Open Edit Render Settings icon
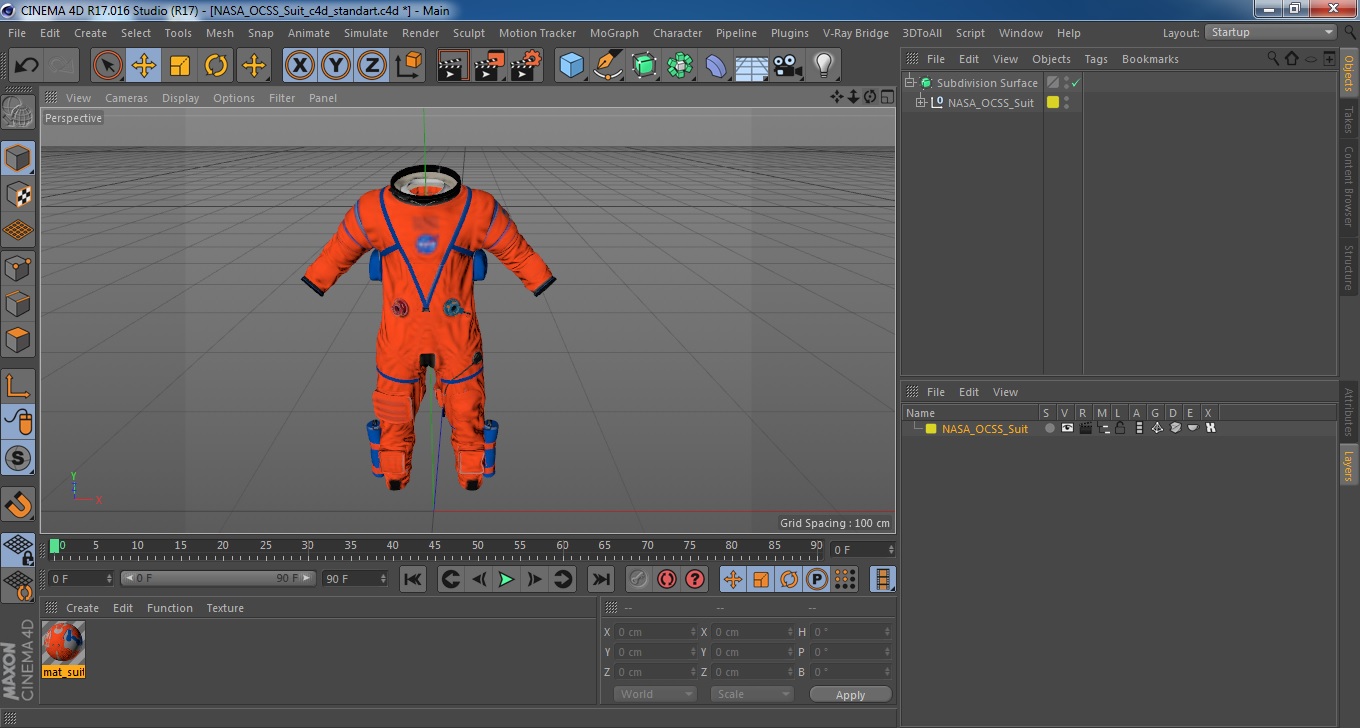The image size is (1360, 728). [x=526, y=66]
